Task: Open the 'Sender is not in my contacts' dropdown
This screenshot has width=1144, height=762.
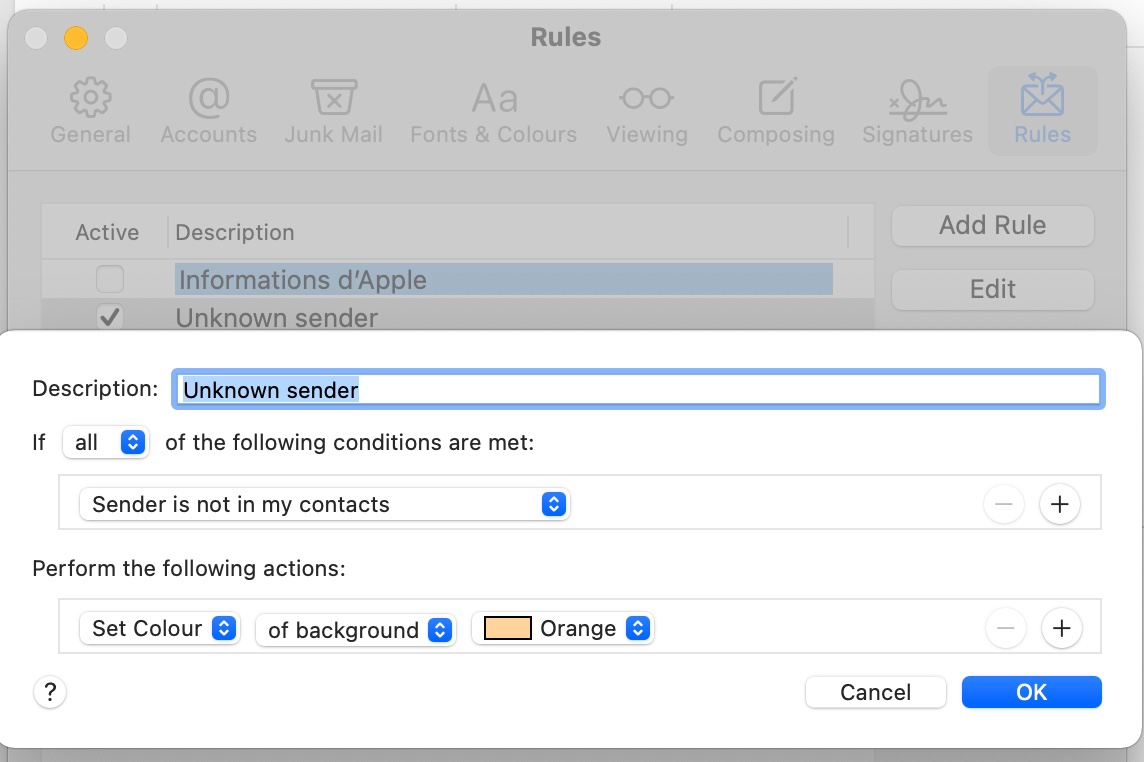Action: (324, 505)
